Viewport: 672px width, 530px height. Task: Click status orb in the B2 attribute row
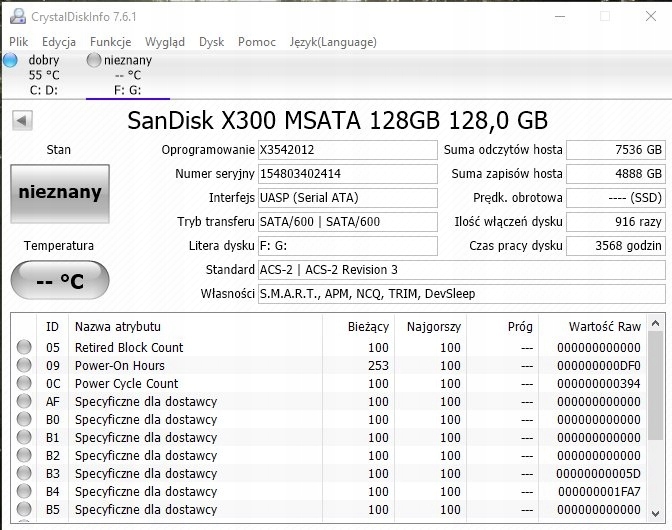tap(24, 455)
